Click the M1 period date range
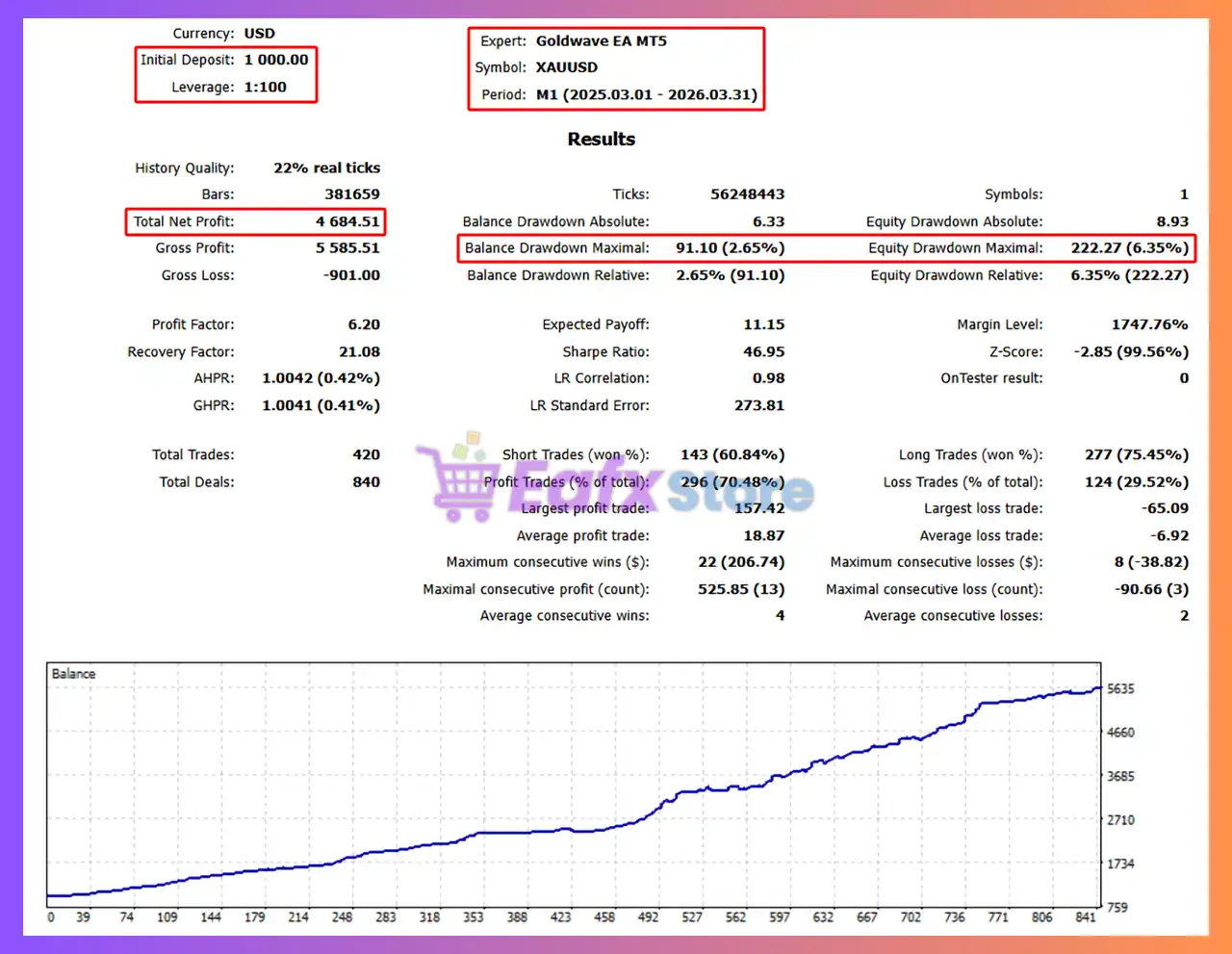Image resolution: width=1232 pixels, height=954 pixels. [646, 94]
